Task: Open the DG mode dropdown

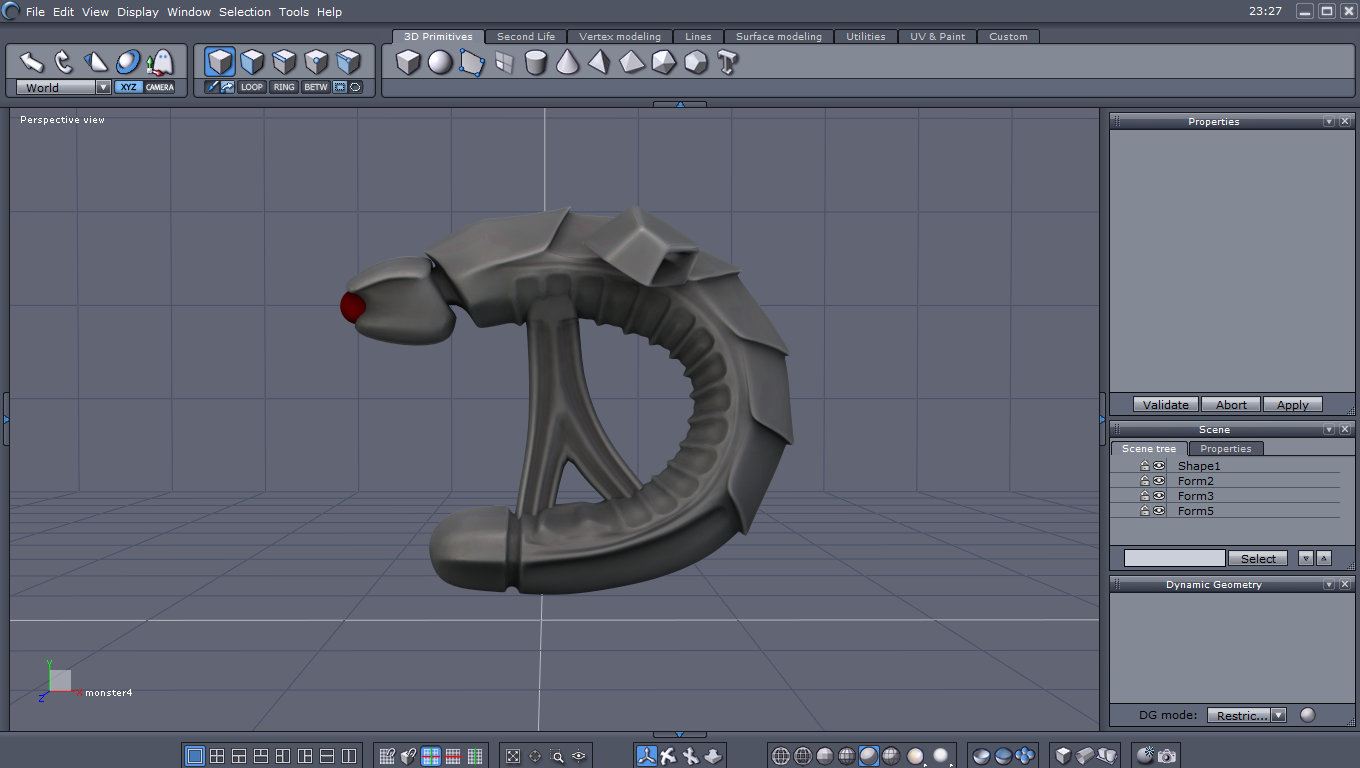Action: [x=1278, y=715]
